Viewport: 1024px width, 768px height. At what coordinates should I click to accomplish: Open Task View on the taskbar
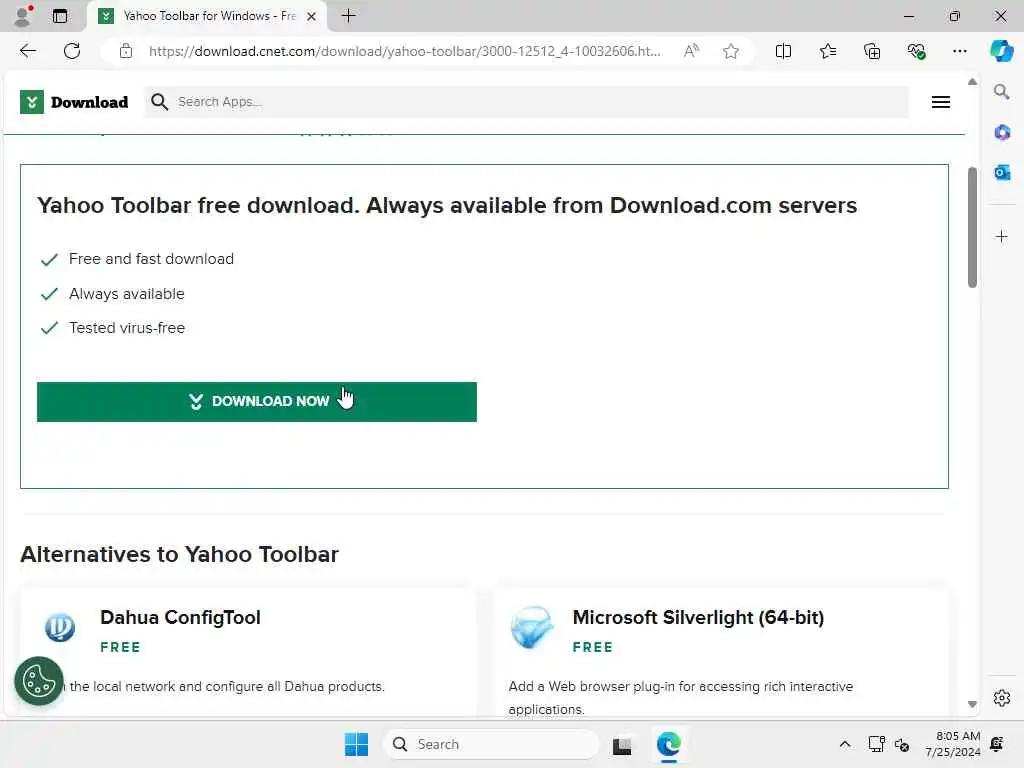coord(622,745)
